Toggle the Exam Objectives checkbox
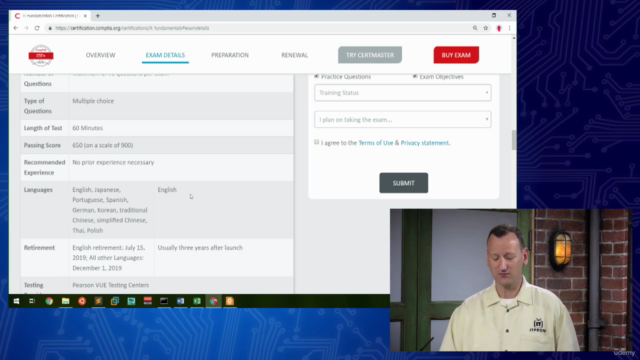 (415, 76)
